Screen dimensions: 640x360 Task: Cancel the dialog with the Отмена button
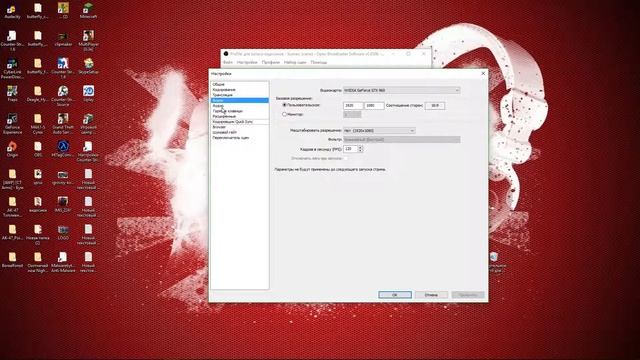[431, 295]
